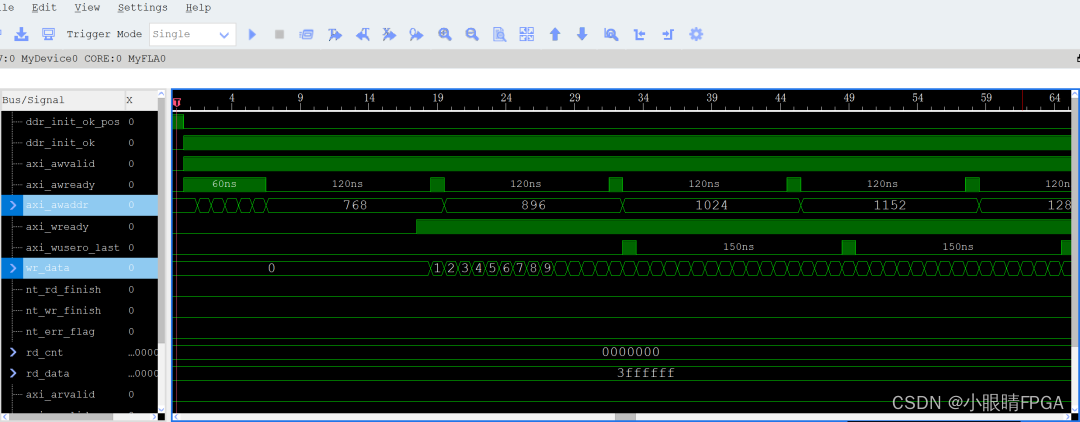The image size is (1080, 422).
Task: Select the axi_wready signal row
Action: point(79,226)
